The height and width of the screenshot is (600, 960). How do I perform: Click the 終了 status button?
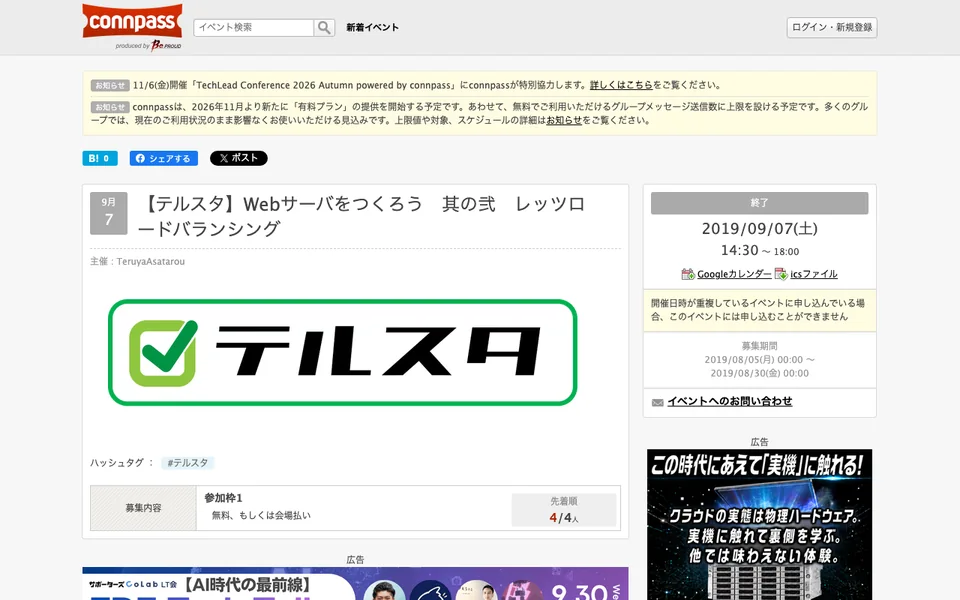759,203
